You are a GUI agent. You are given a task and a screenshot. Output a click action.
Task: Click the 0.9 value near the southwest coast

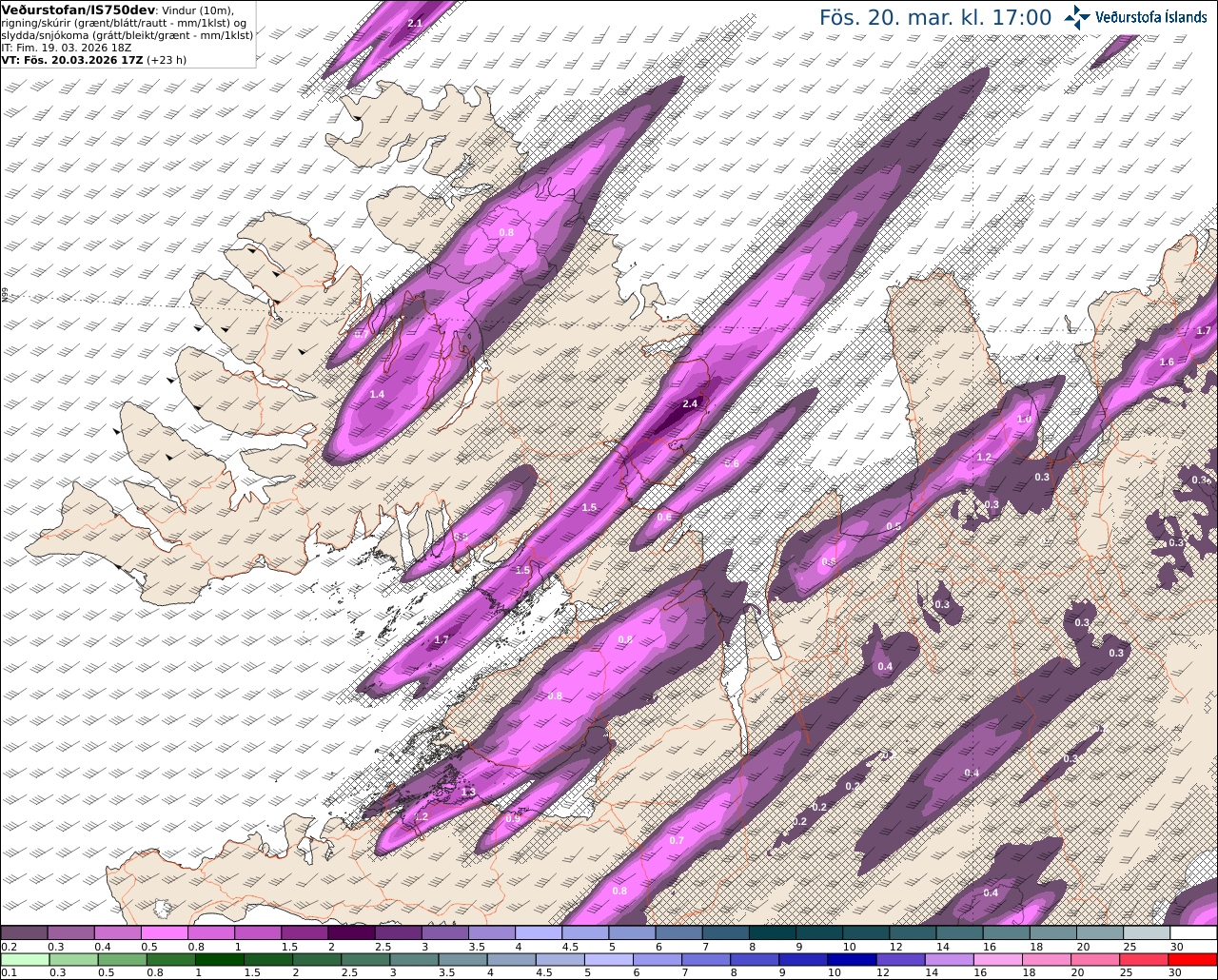click(x=513, y=818)
